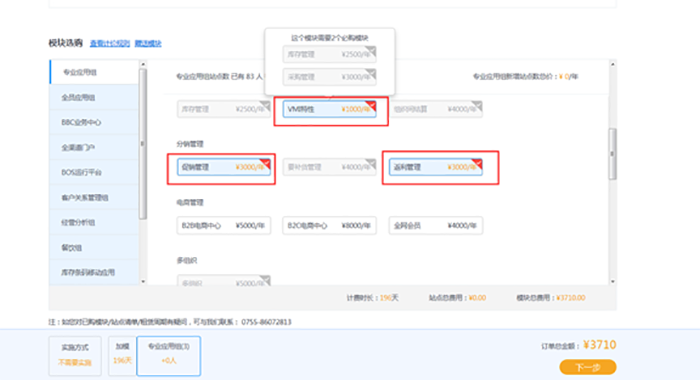Screen dimensions: 700x380
Task: Click the 分销管理 group heading
Action: (190, 144)
